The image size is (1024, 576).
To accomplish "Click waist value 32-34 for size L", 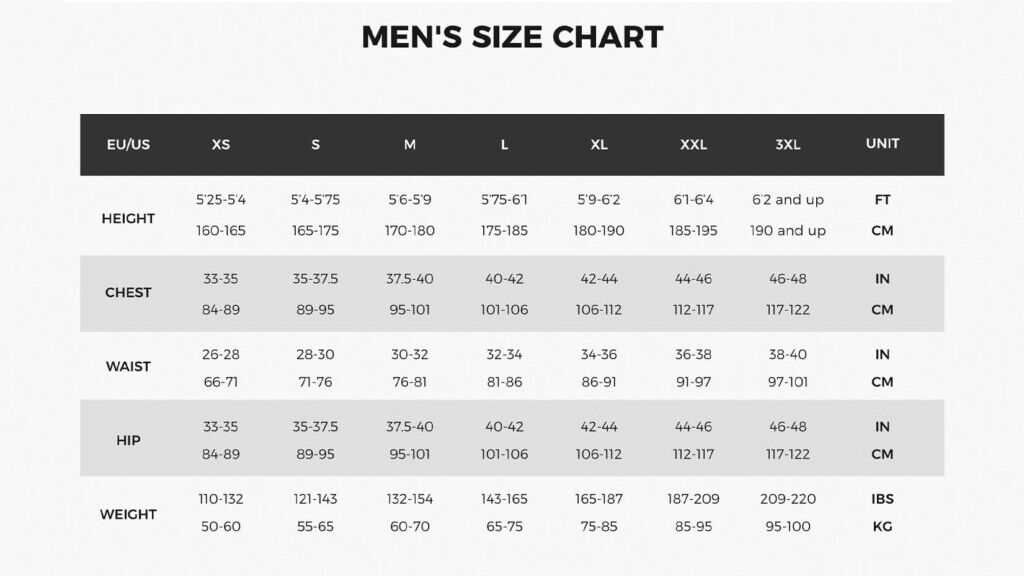I will click(x=504, y=355).
